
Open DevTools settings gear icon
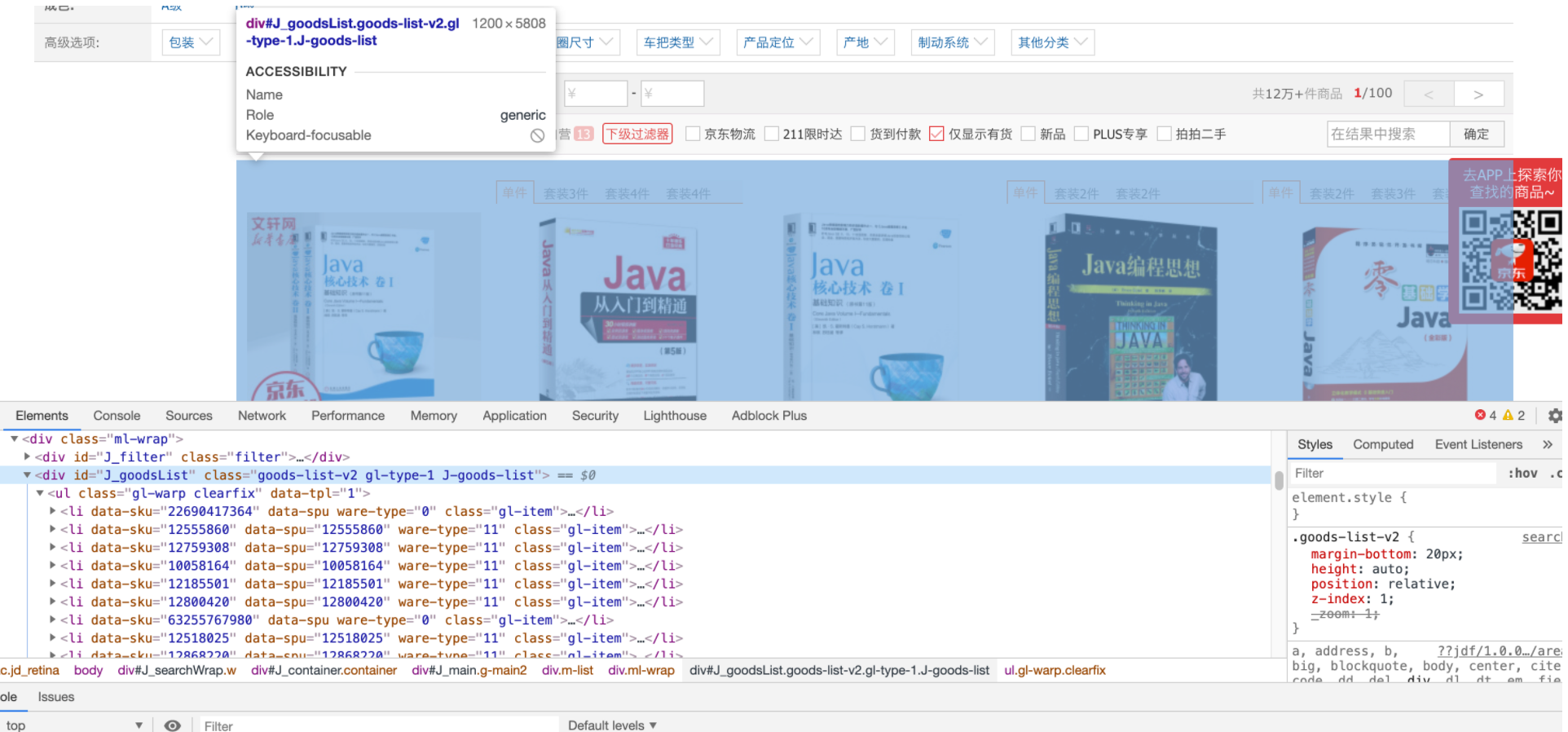point(1555,416)
